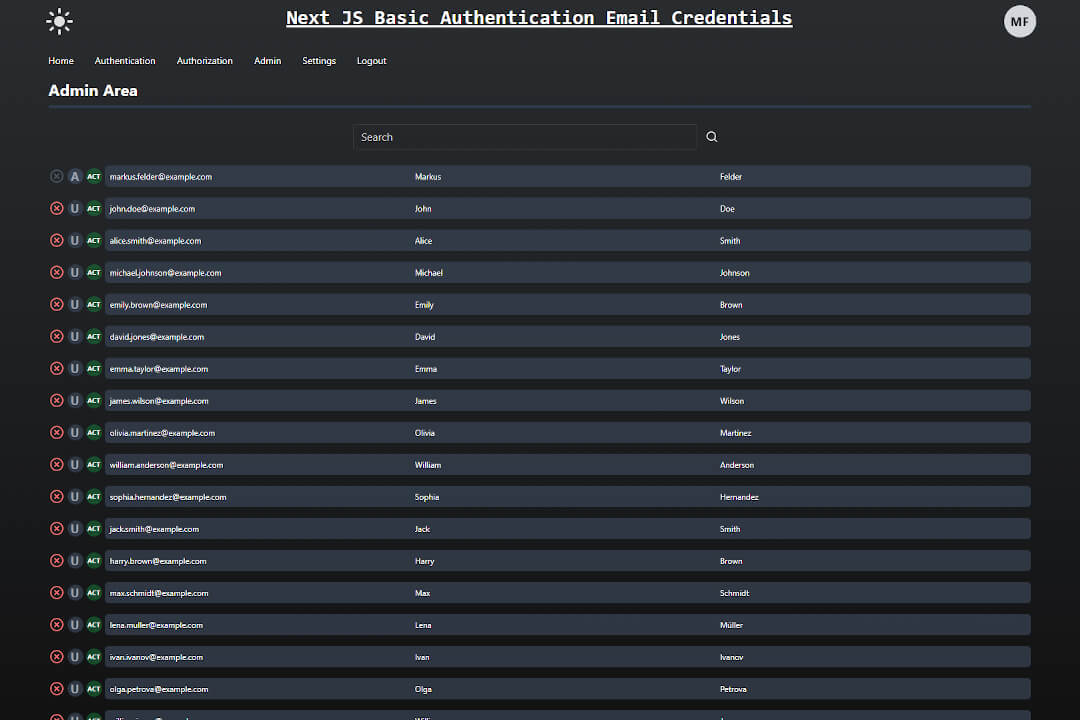Image resolution: width=1080 pixels, height=720 pixels.
Task: Click the U role badge for Lena Müller
Action: coord(74,625)
